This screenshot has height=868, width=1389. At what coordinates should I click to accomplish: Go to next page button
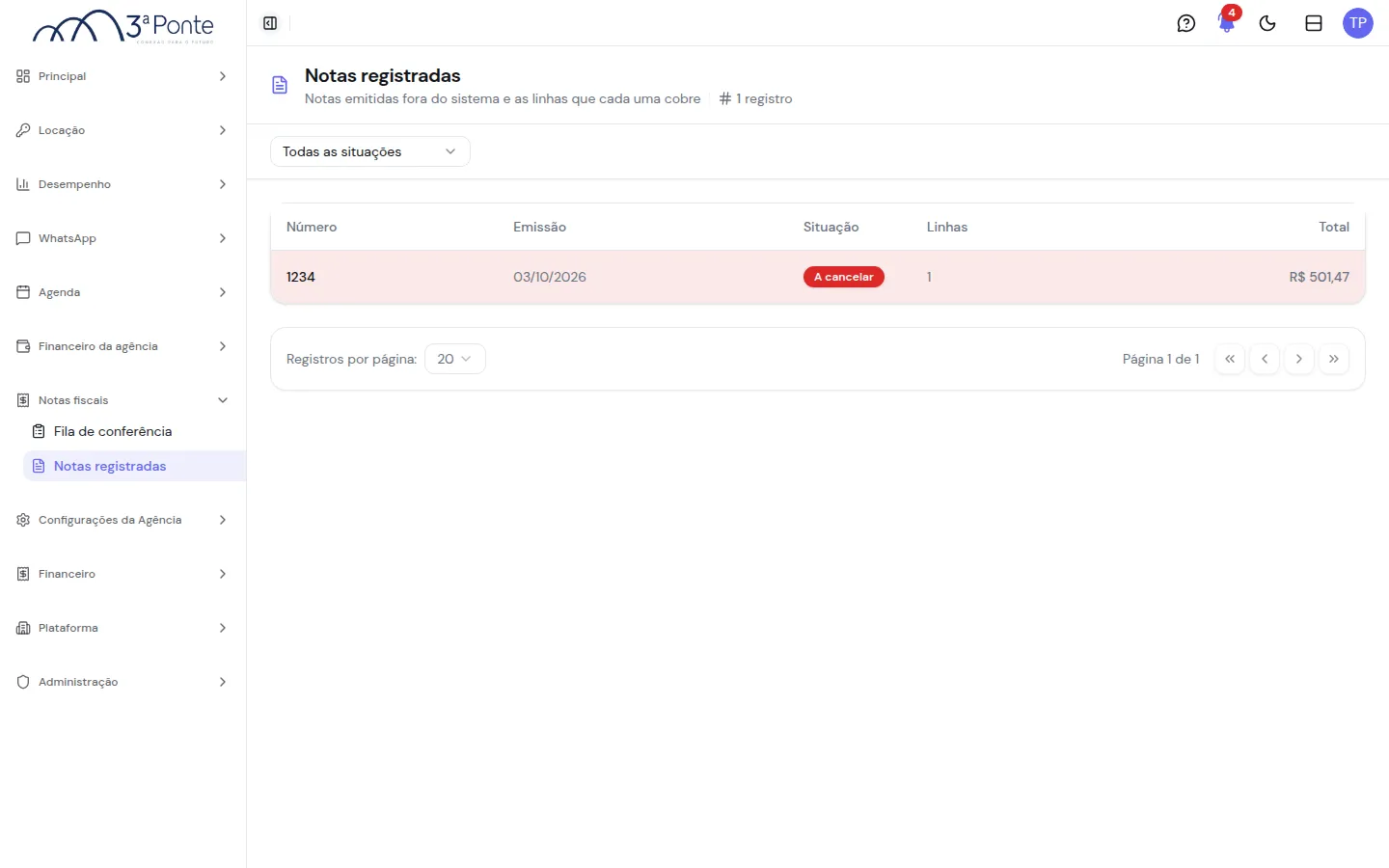coord(1299,359)
